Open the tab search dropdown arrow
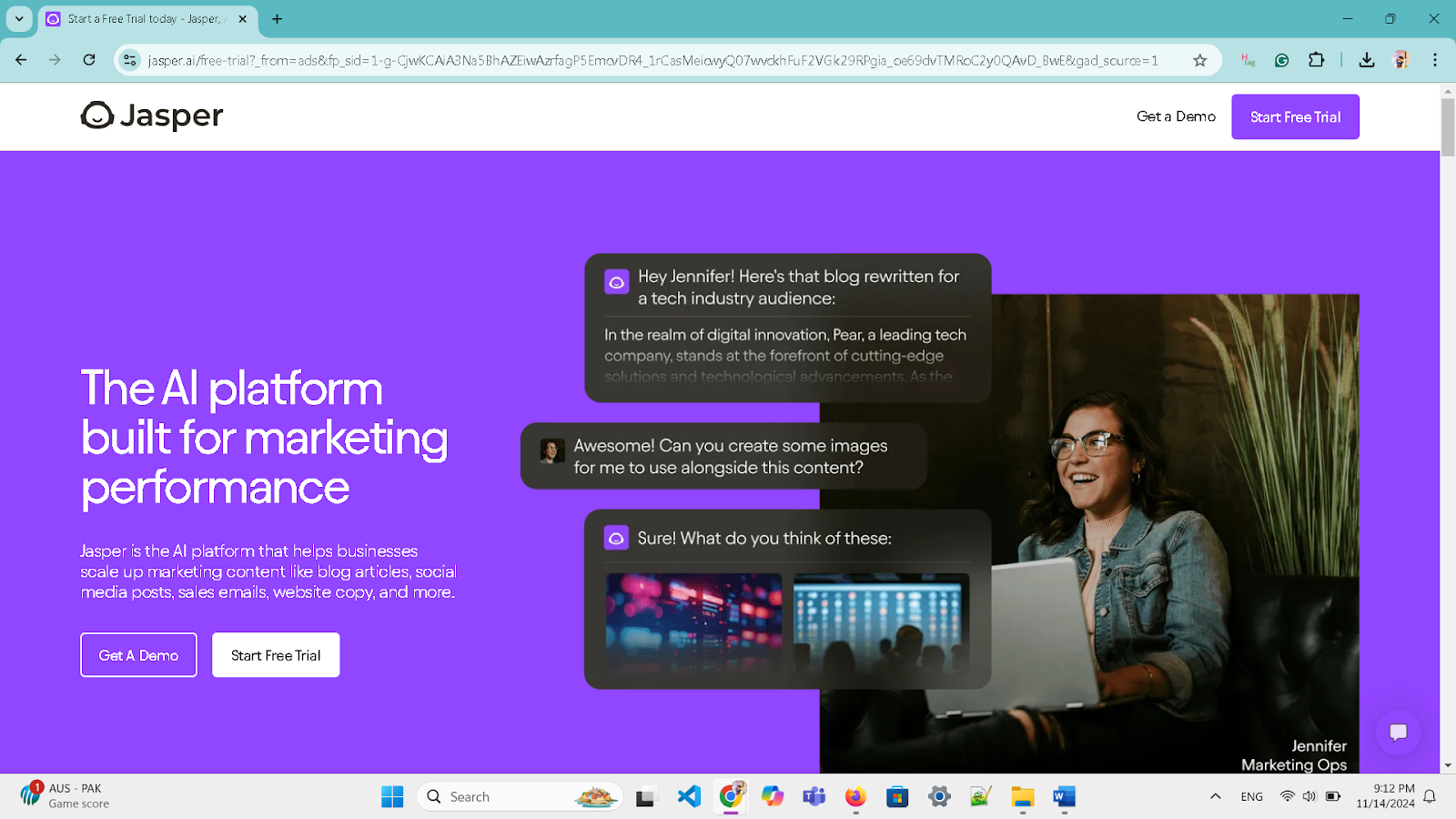The width and height of the screenshot is (1456, 819). point(19,18)
